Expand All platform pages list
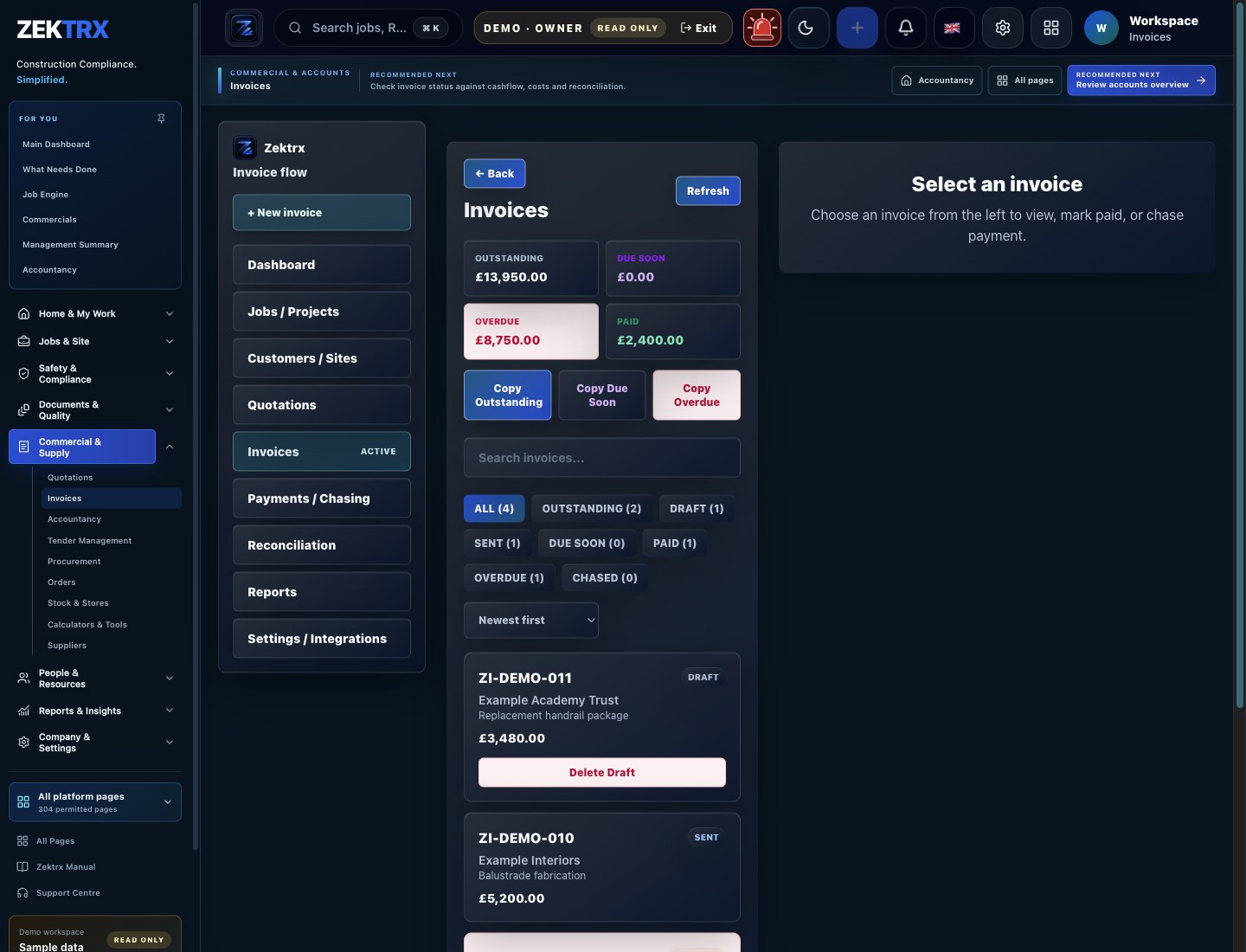The image size is (1246, 952). click(x=95, y=802)
